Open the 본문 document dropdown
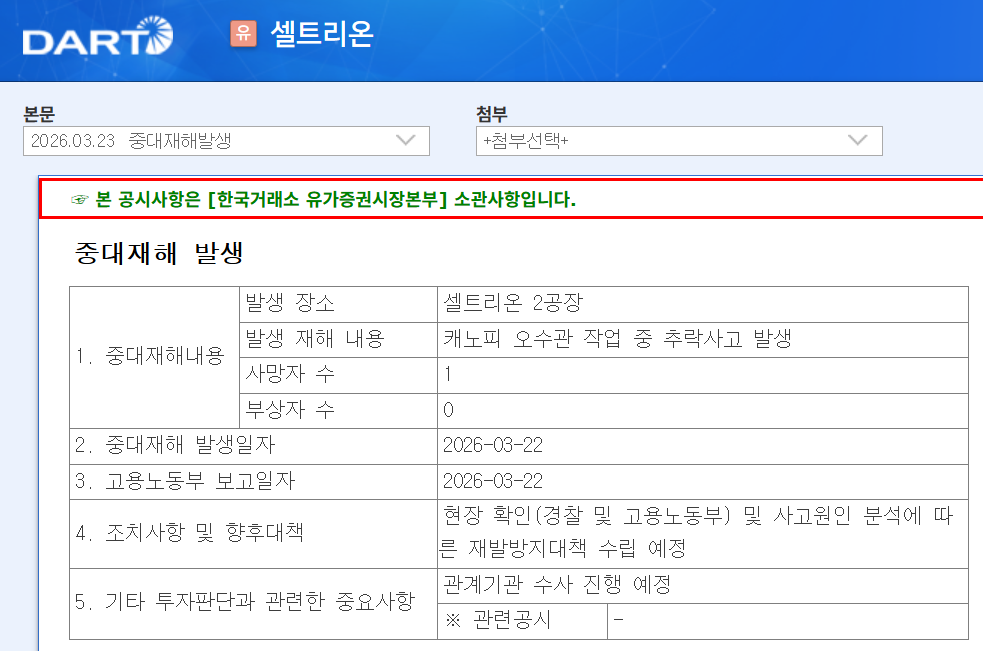The image size is (983, 651). 226,141
